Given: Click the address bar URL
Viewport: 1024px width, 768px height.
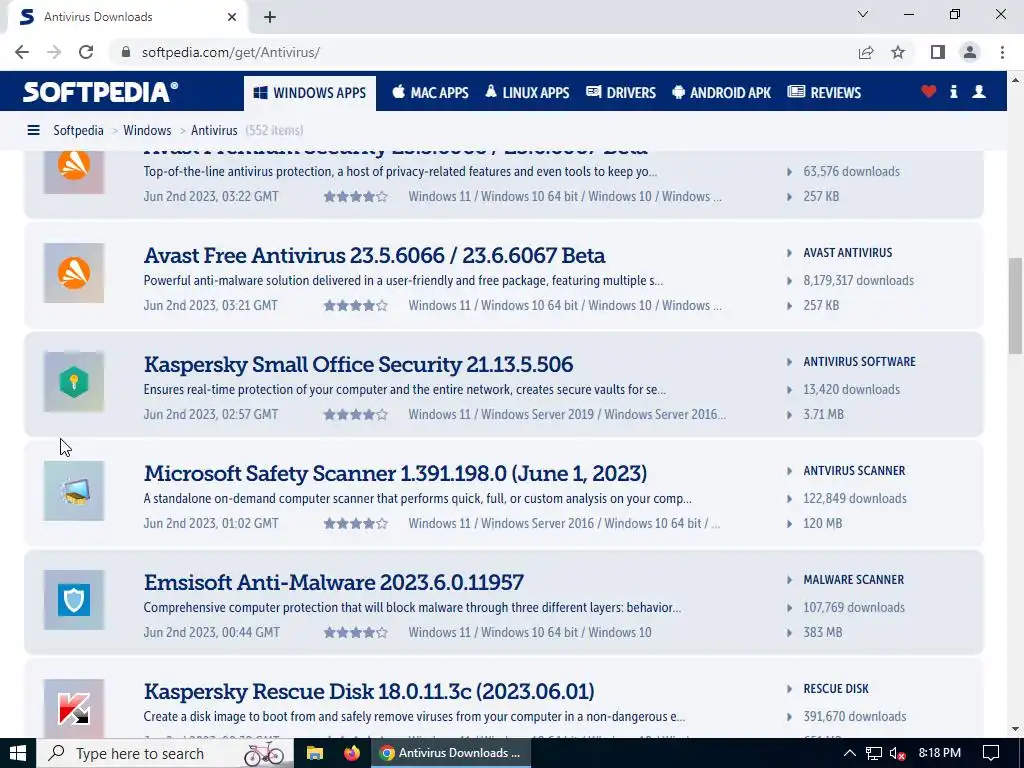Looking at the screenshot, I should click(x=231, y=52).
